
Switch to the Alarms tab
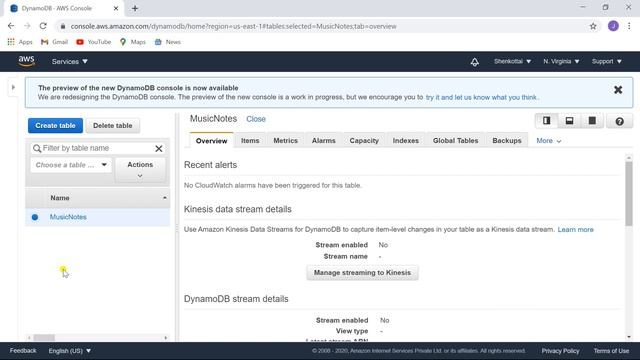(x=323, y=140)
